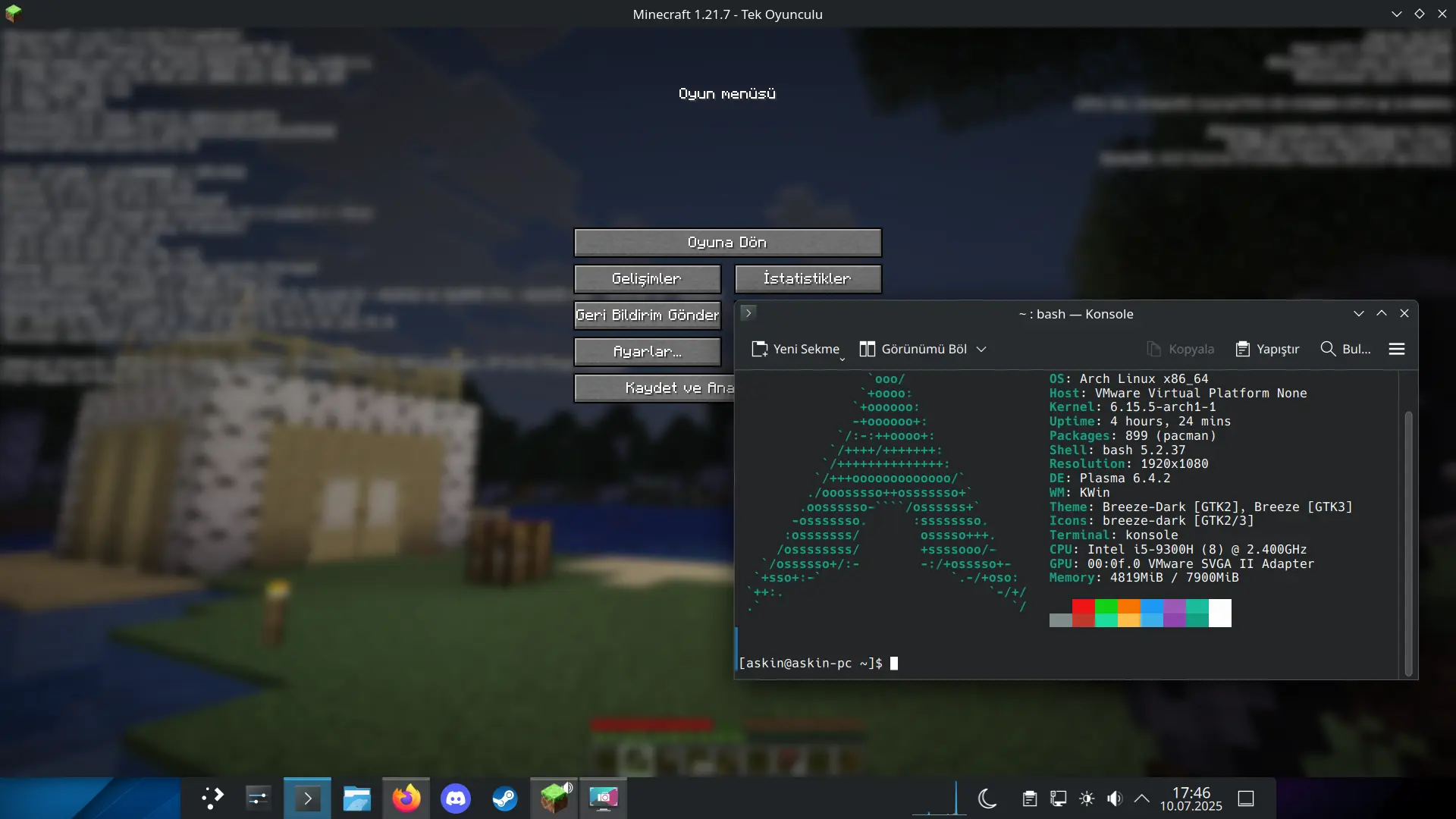Open the Plasma application launcher
Image resolution: width=1456 pixels, height=819 pixels.
click(x=212, y=798)
